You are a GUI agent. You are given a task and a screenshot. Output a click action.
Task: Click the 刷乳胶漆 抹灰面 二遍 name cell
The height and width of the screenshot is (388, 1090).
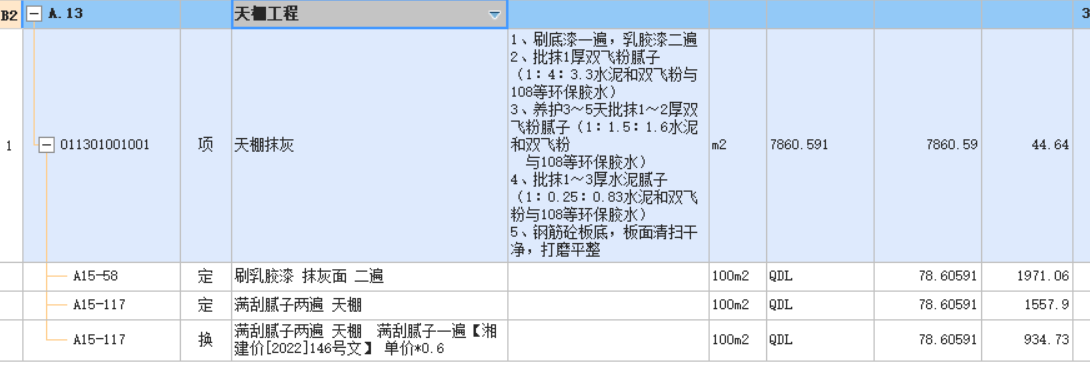(x=369, y=277)
